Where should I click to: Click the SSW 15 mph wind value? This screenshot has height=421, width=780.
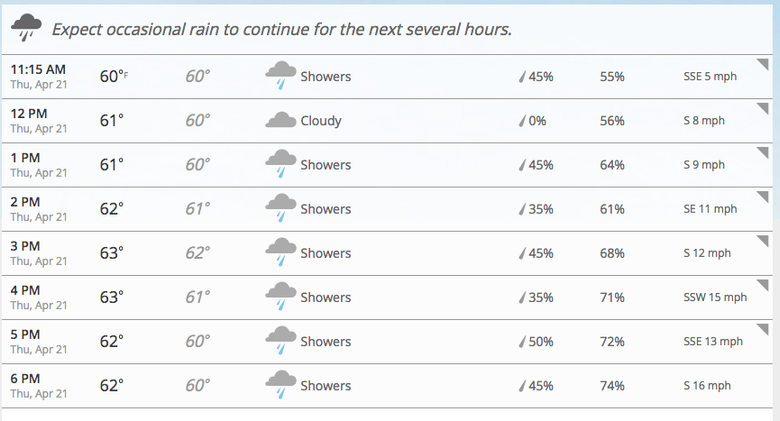point(715,297)
